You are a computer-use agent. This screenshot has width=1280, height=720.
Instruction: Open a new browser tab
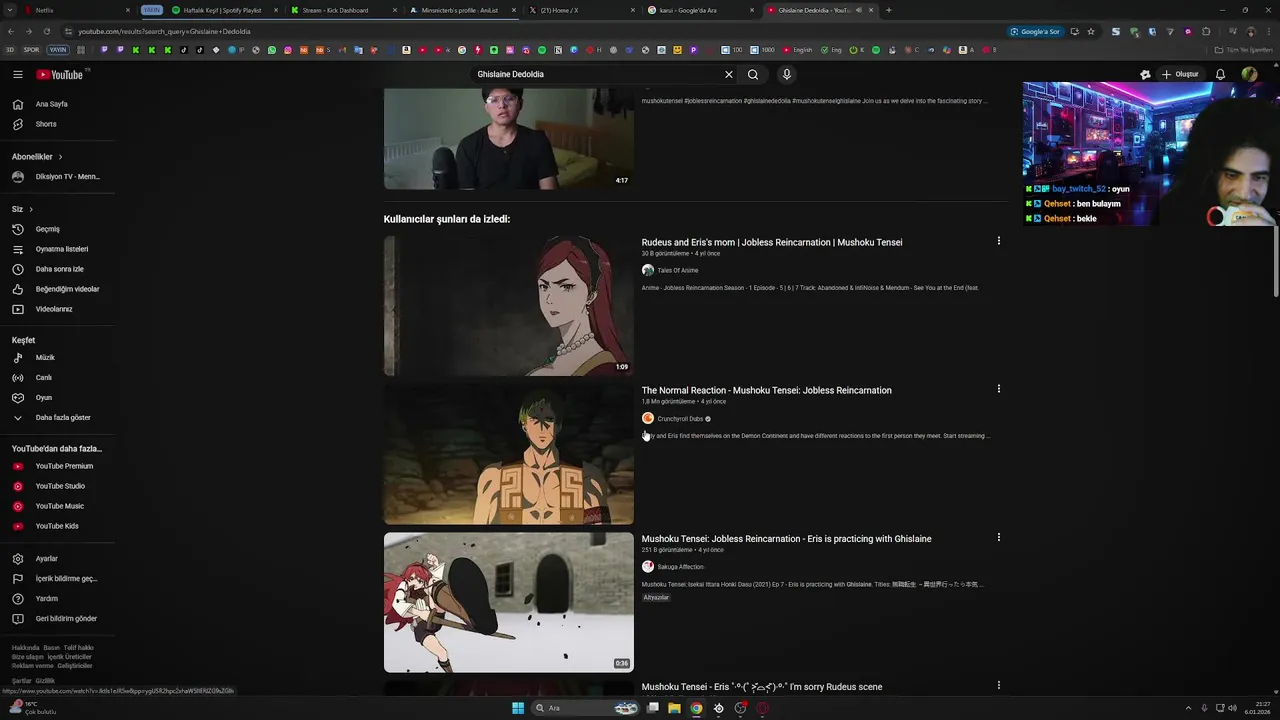point(889,10)
